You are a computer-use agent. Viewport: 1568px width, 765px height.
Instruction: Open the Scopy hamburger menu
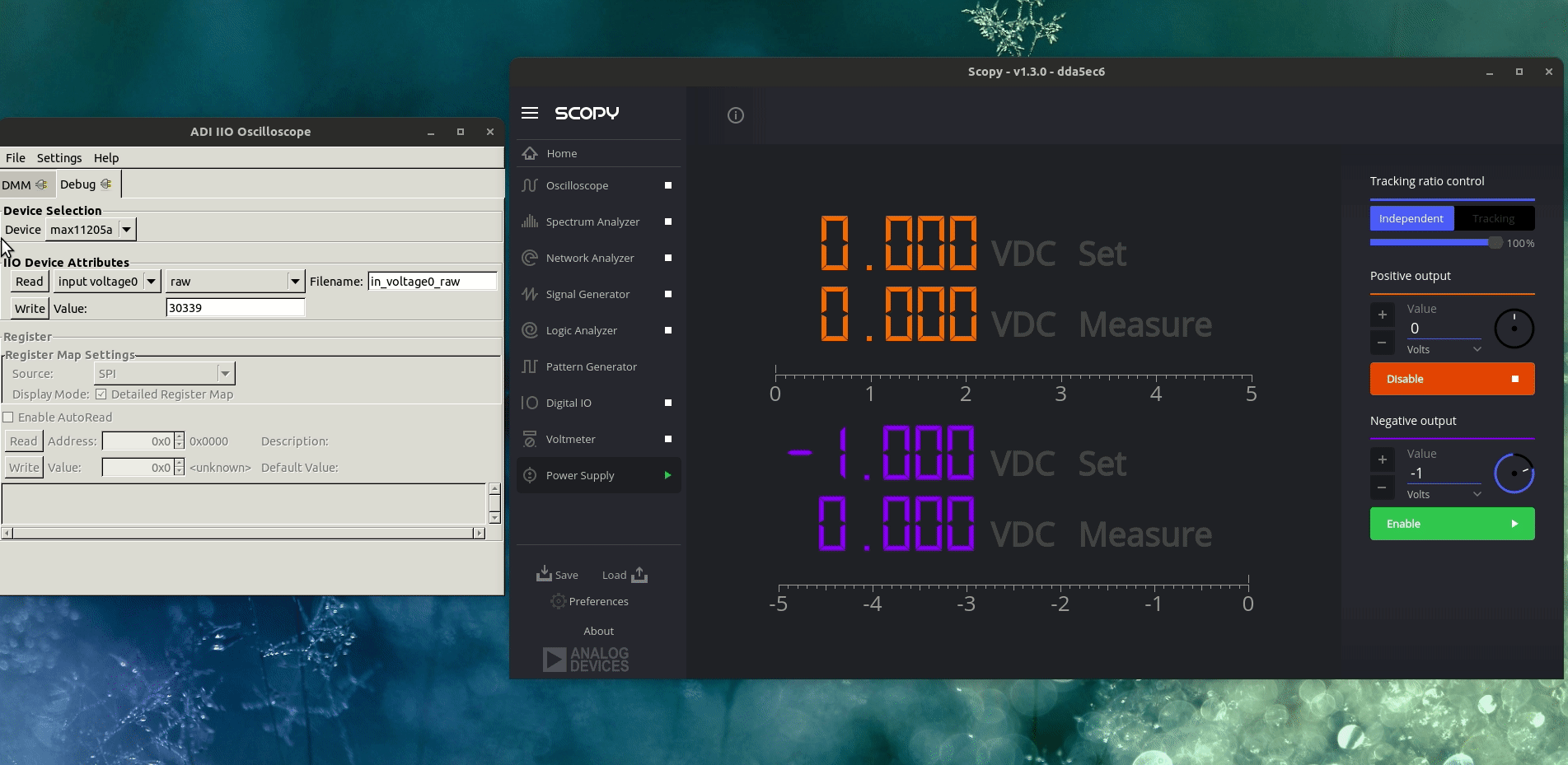click(530, 113)
